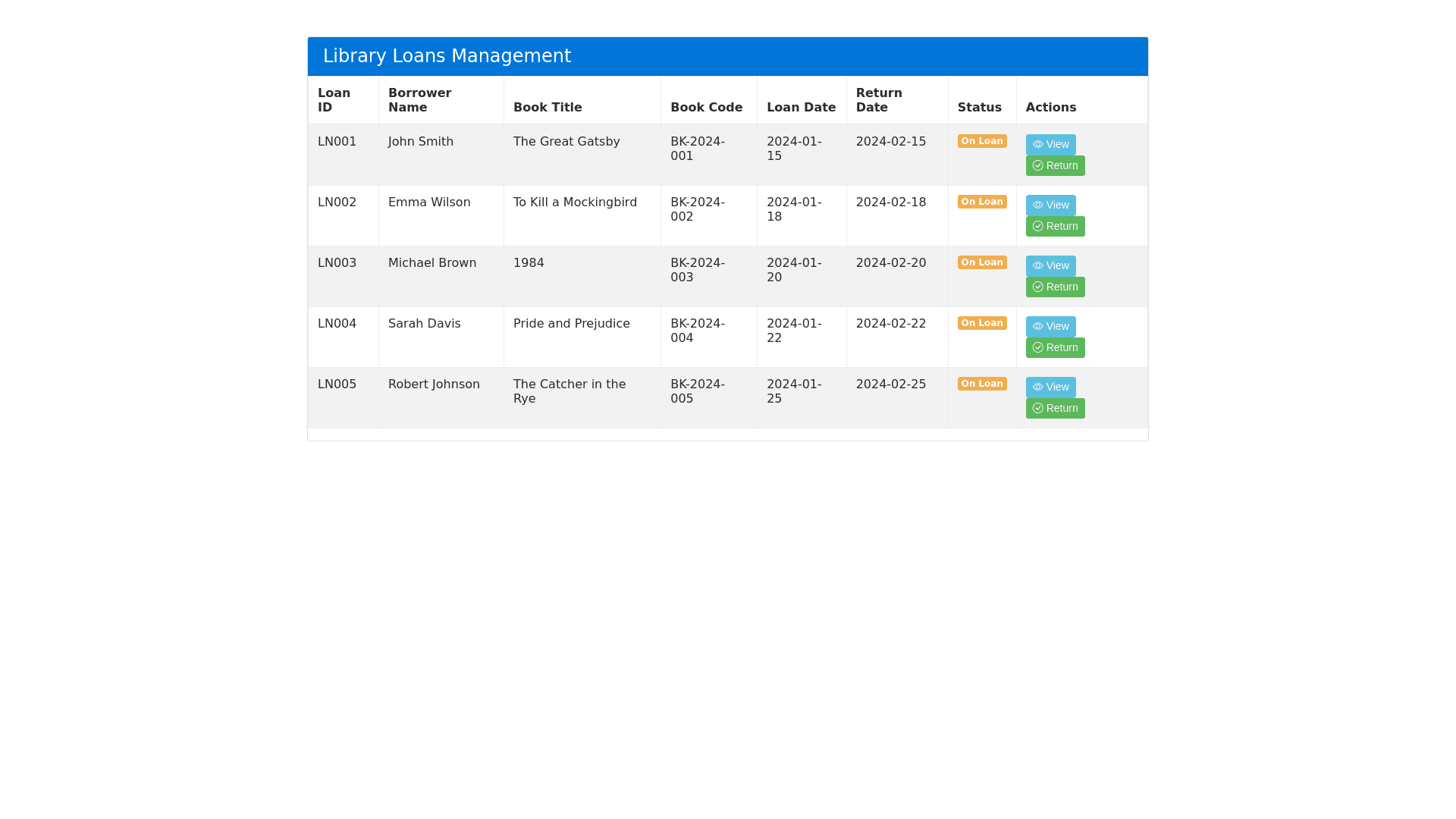Click eye icon in LN003 View button
This screenshot has height=819, width=1456.
pos(1037,265)
